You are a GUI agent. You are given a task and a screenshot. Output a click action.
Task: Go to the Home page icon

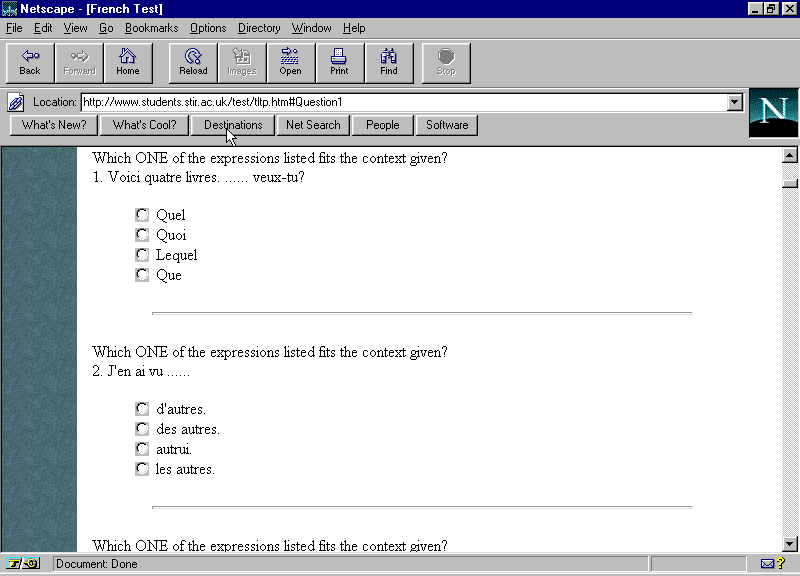(128, 62)
